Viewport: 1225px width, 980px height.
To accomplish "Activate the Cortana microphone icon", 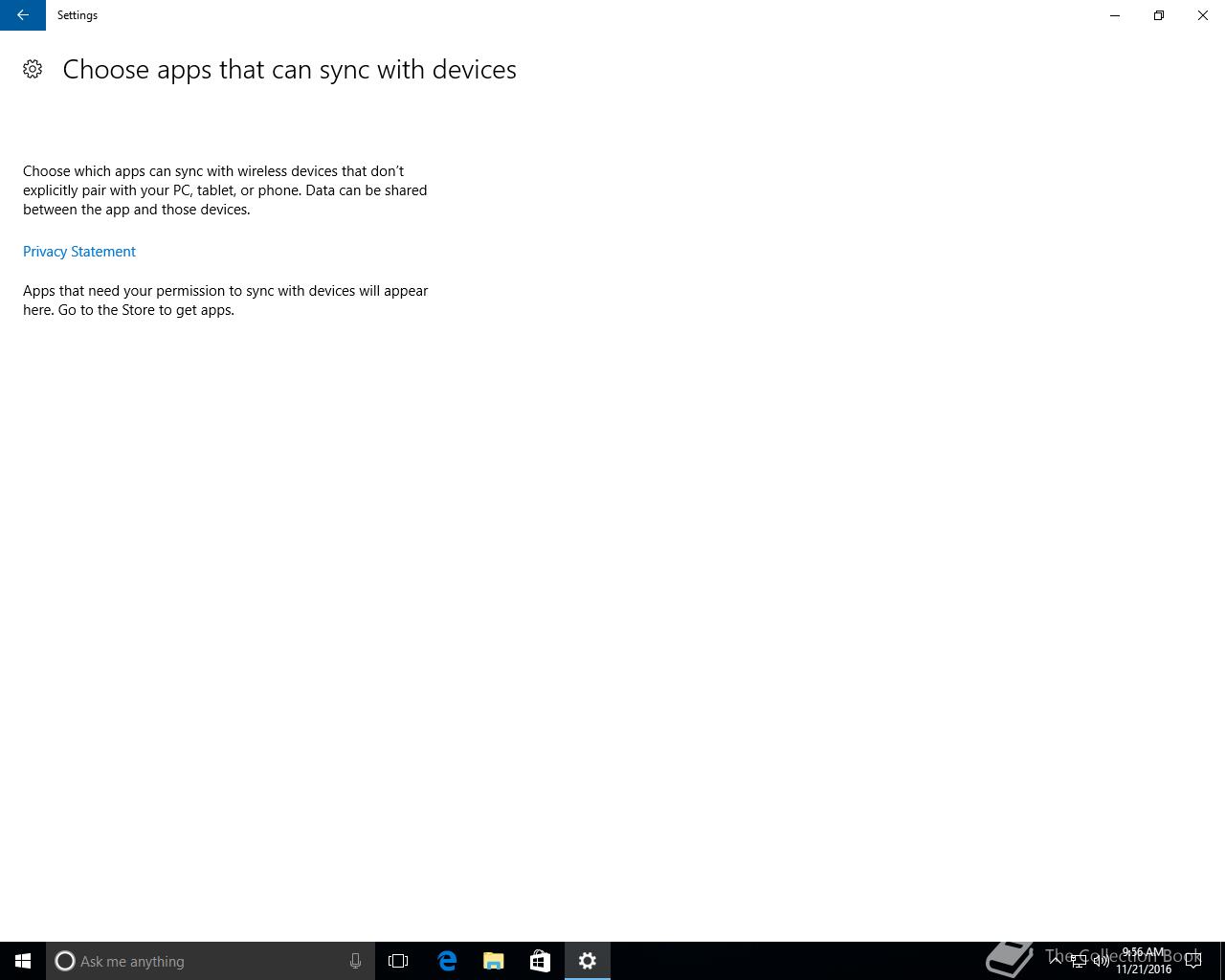I will pos(355,961).
